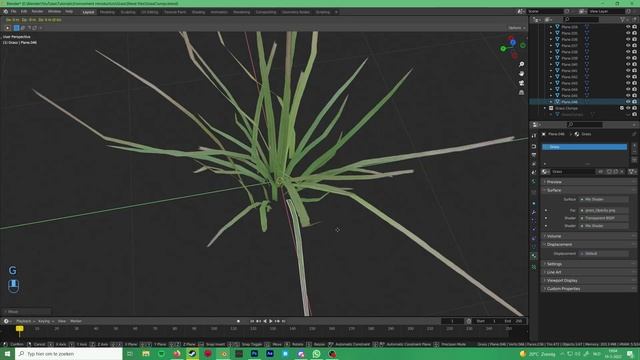Hide Plane.046 with its eye icon
The width and height of the screenshot is (640, 360).
point(628,102)
